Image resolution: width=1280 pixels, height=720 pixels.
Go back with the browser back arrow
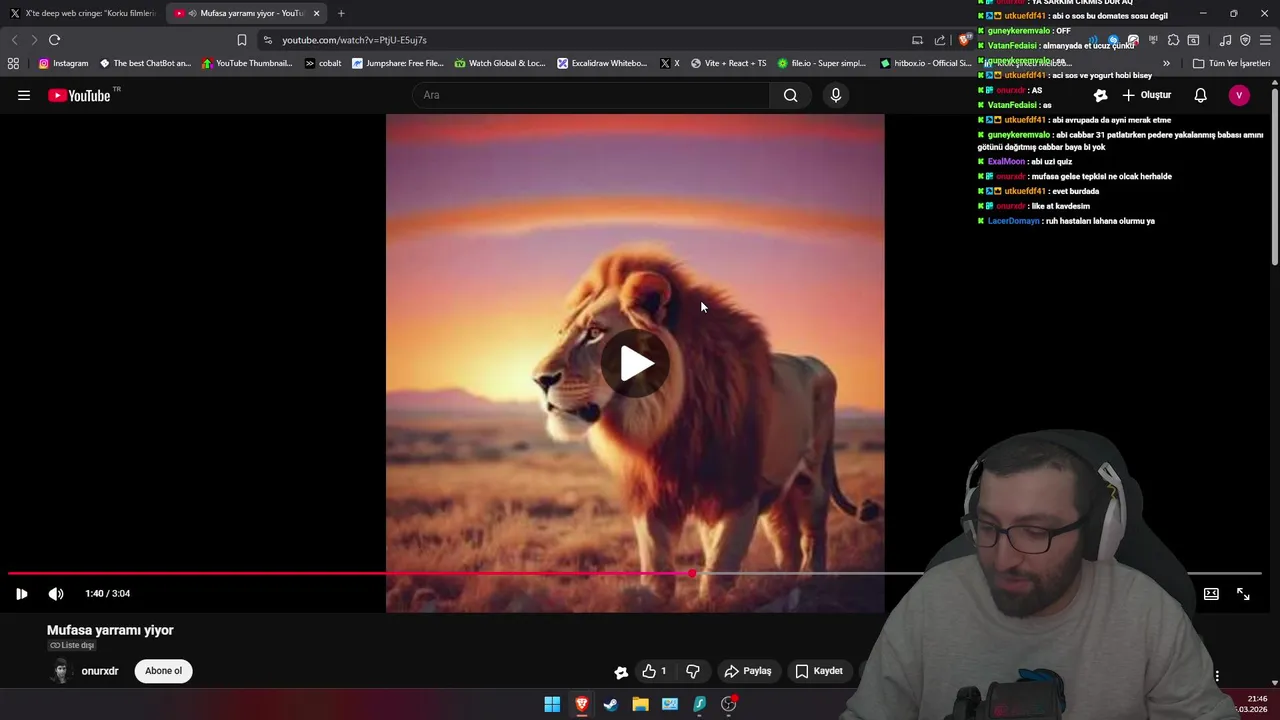coord(14,40)
